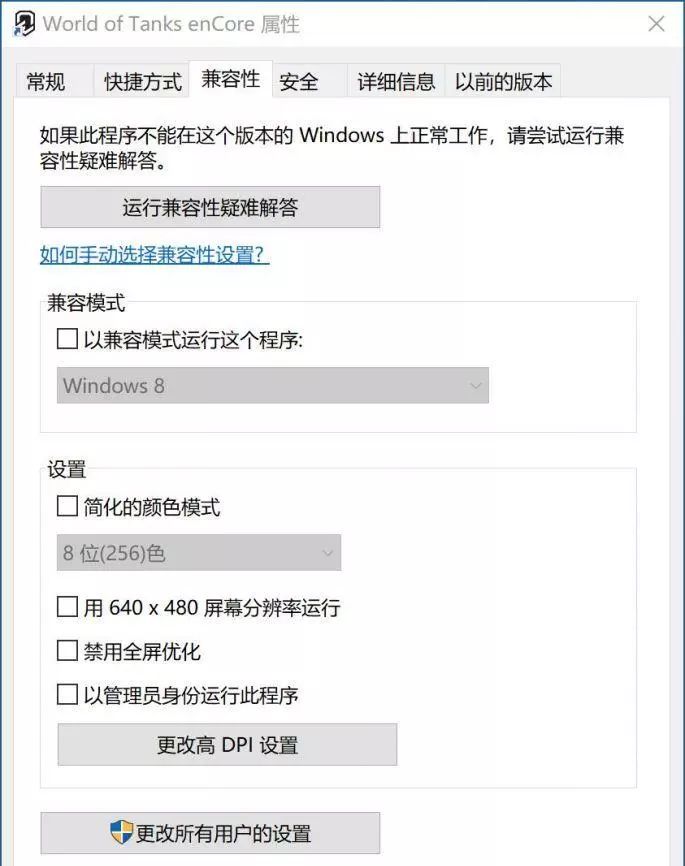
Task: Open the 快捷方式 tab
Action: (x=142, y=82)
